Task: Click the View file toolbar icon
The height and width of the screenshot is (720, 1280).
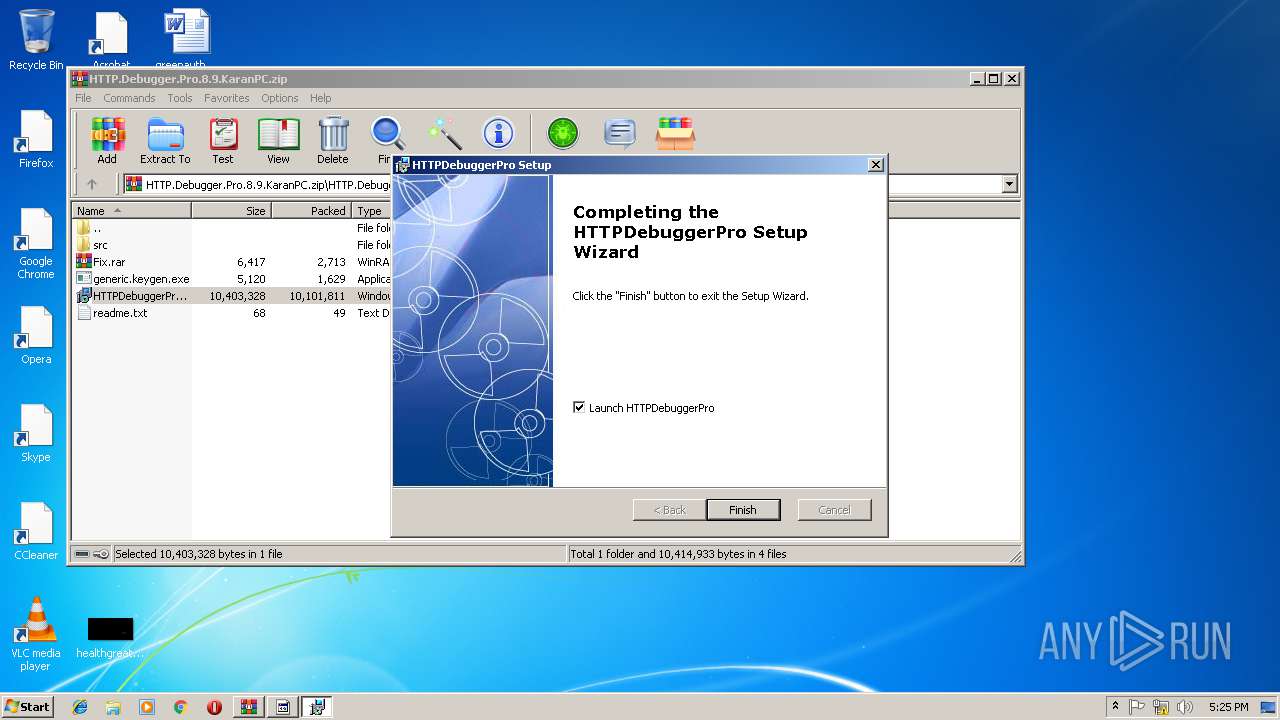Action: (x=278, y=141)
